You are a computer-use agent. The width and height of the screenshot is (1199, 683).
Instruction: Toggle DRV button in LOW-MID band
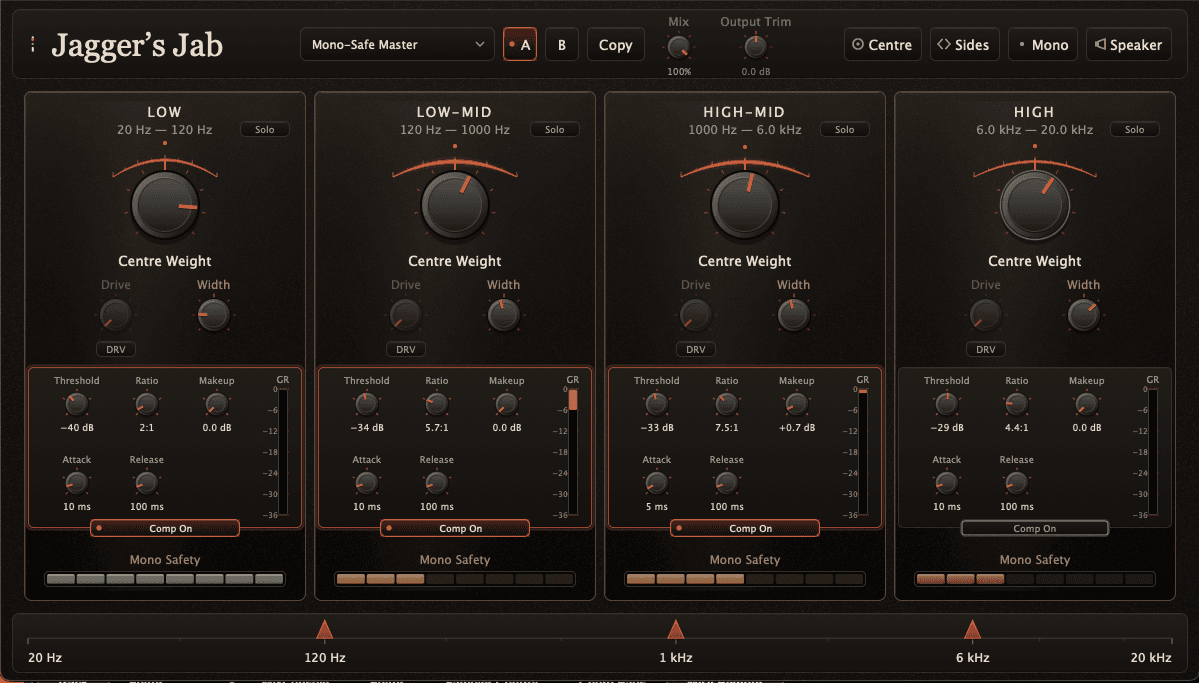coord(405,350)
